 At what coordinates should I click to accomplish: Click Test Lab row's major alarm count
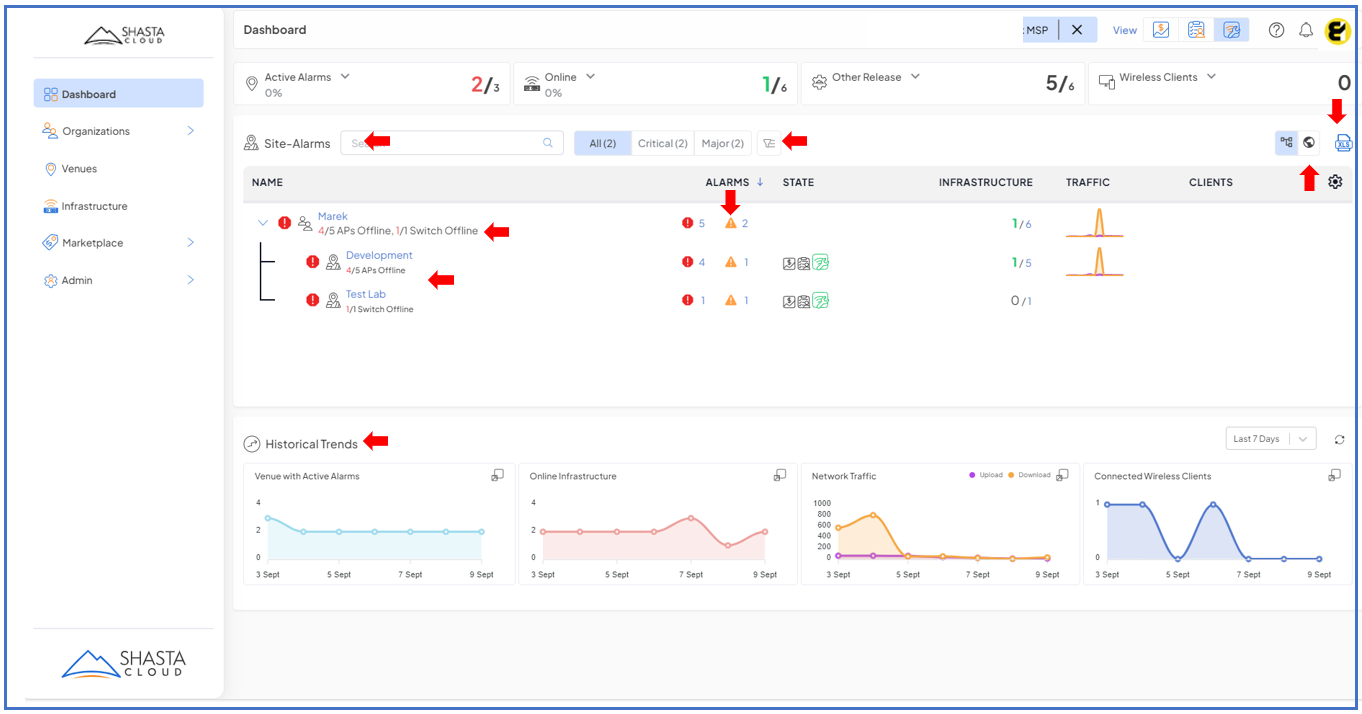pos(745,300)
